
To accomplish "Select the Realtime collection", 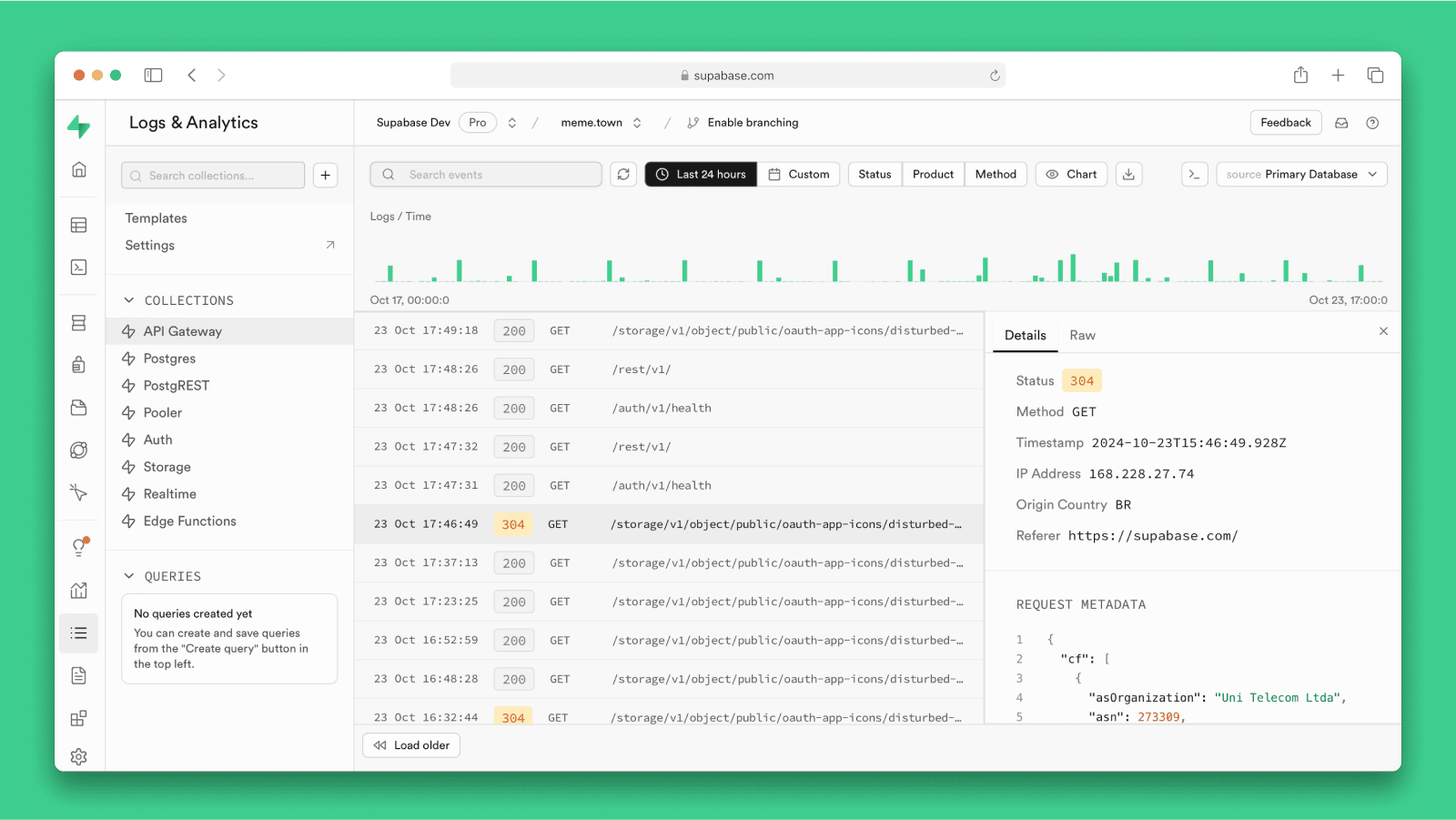I will pyautogui.click(x=229, y=494).
